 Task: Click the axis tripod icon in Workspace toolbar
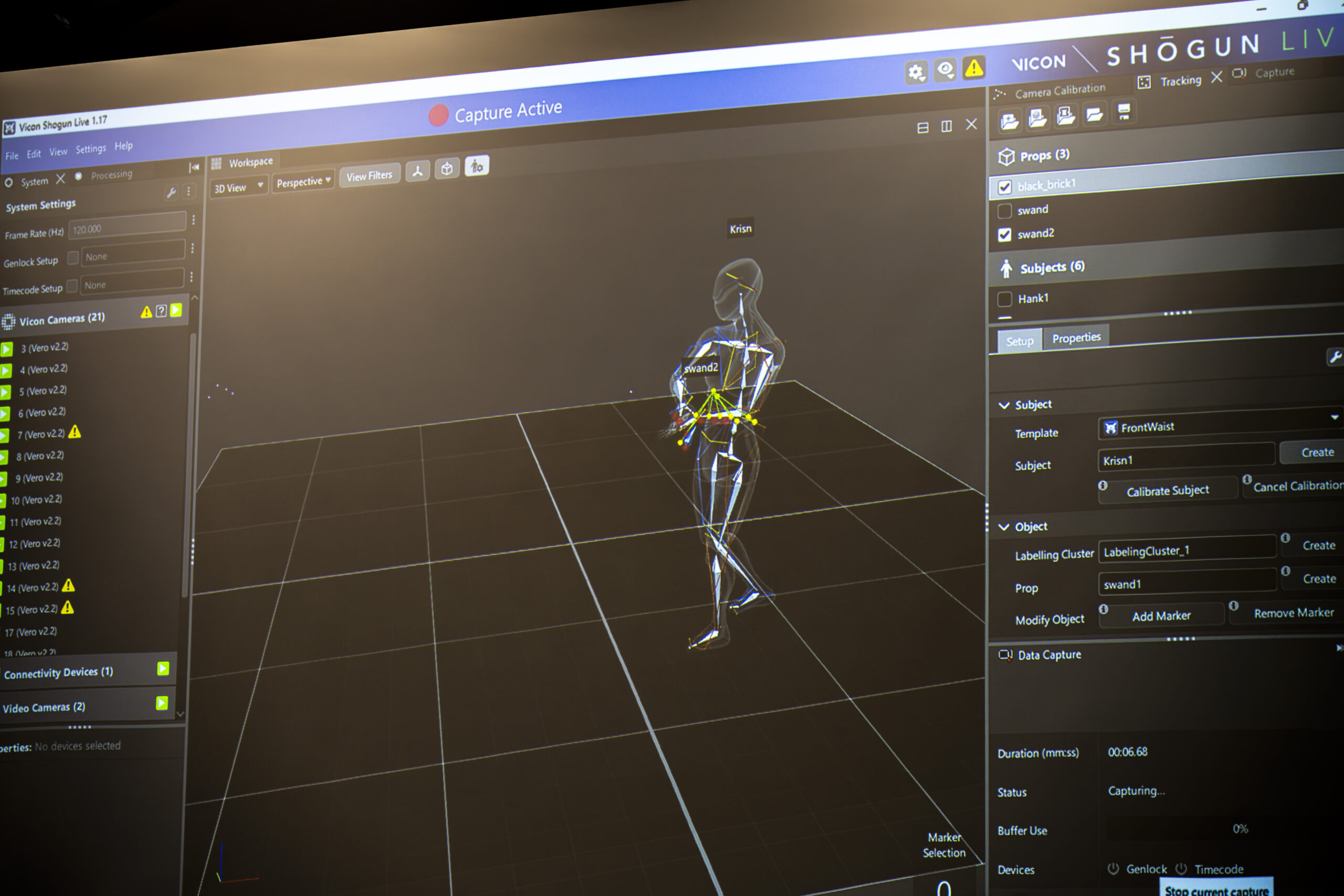[418, 171]
